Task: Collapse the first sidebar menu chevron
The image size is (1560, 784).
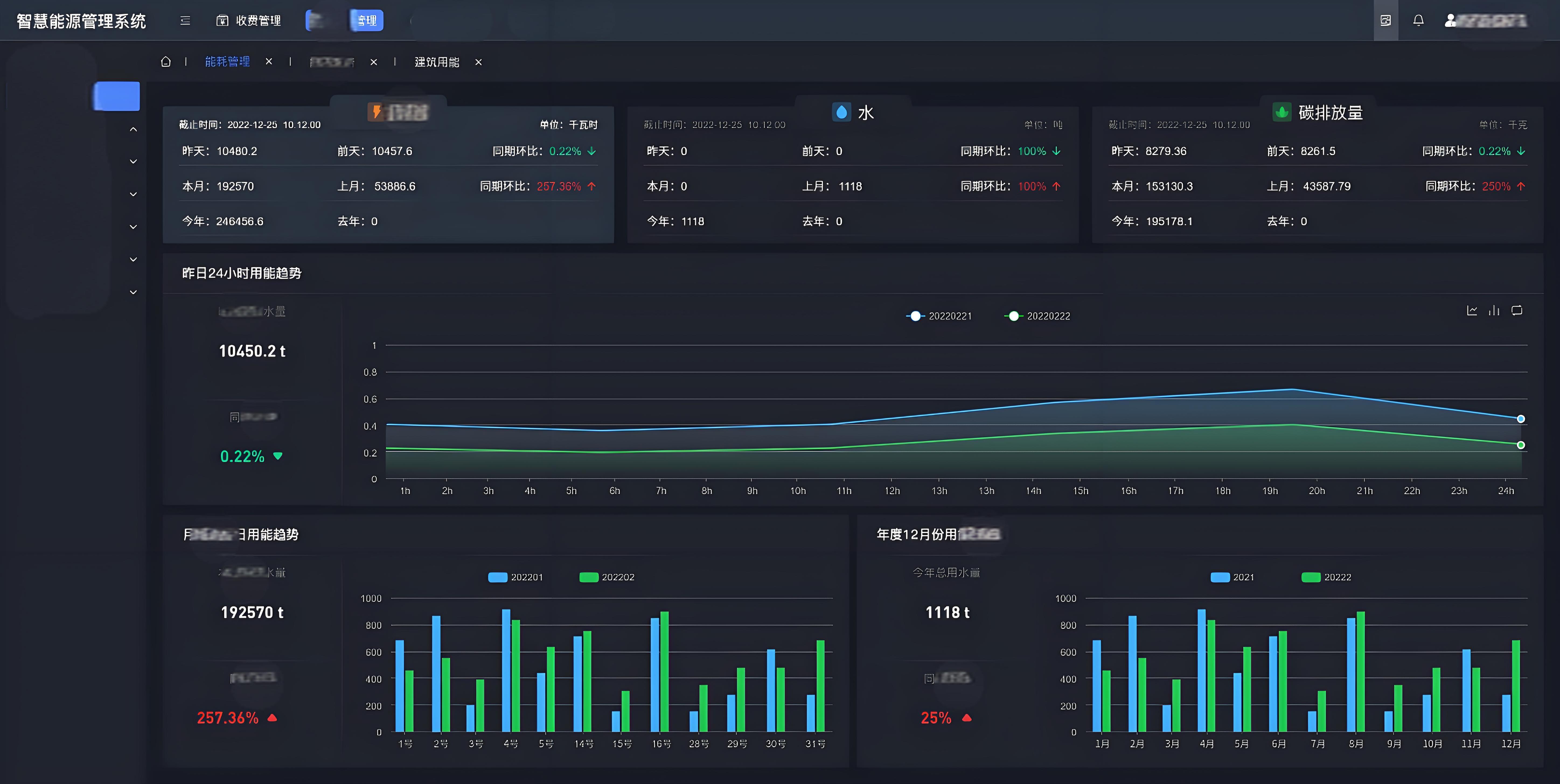Action: [x=133, y=129]
